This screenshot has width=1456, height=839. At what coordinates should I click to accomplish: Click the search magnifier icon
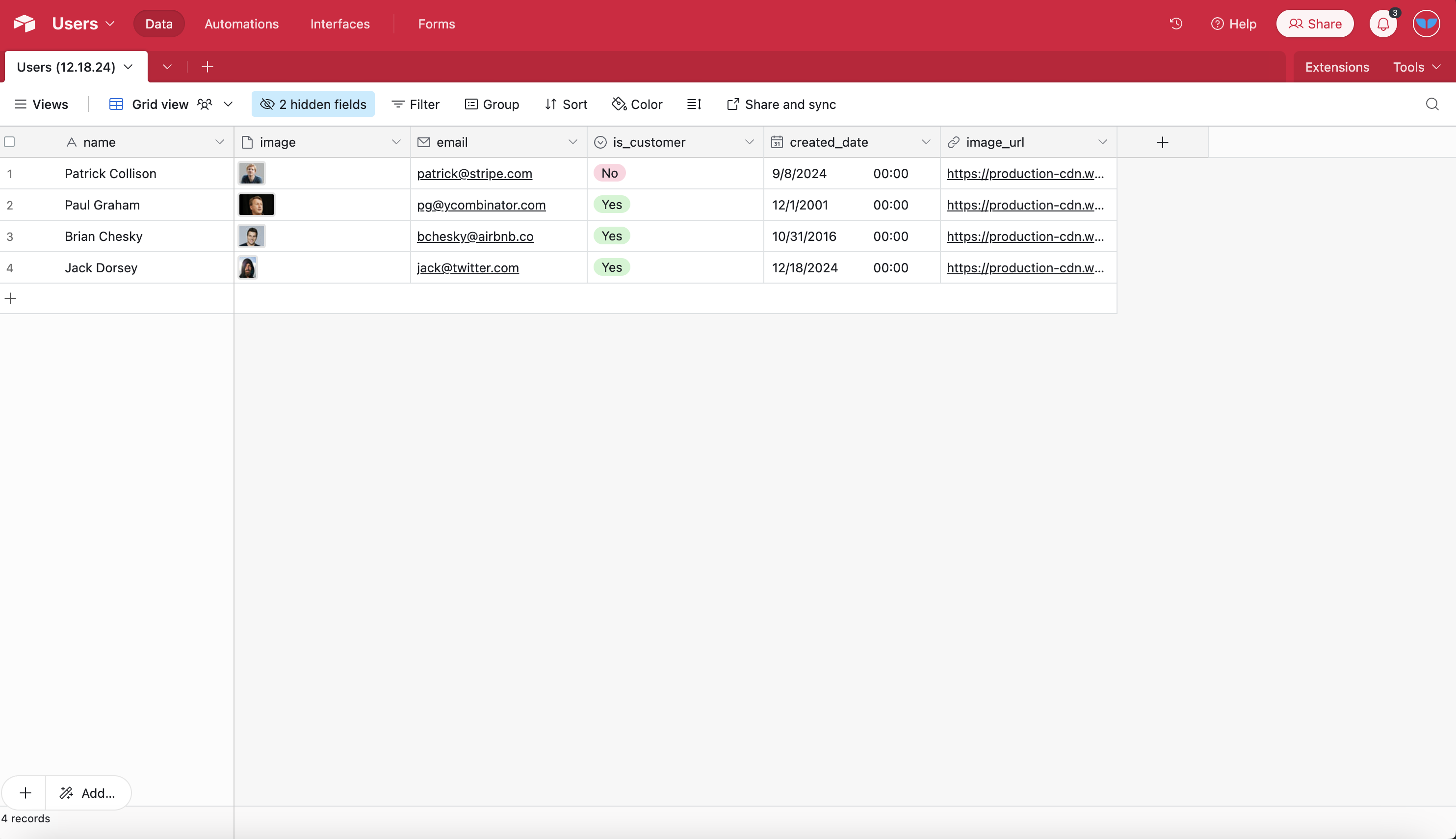pyautogui.click(x=1432, y=105)
